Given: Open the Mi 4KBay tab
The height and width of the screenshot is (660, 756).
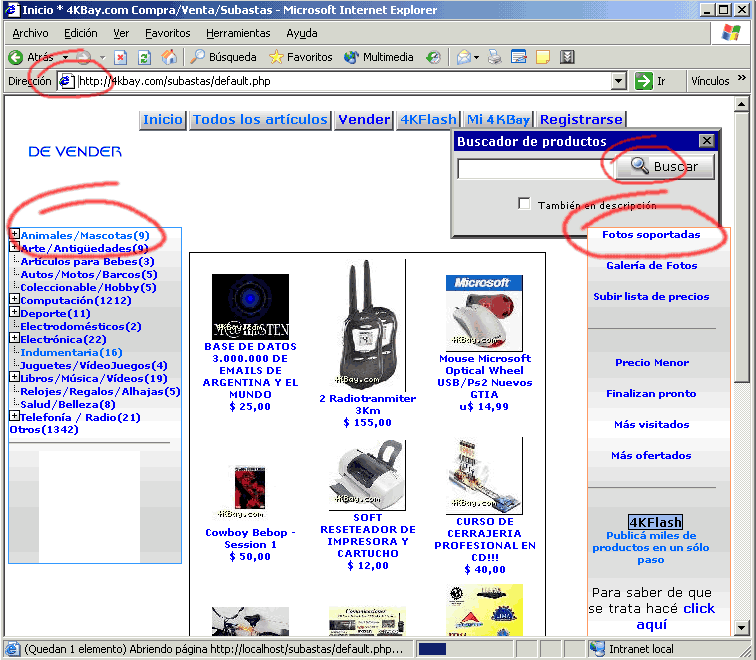Looking at the screenshot, I should coord(498,120).
